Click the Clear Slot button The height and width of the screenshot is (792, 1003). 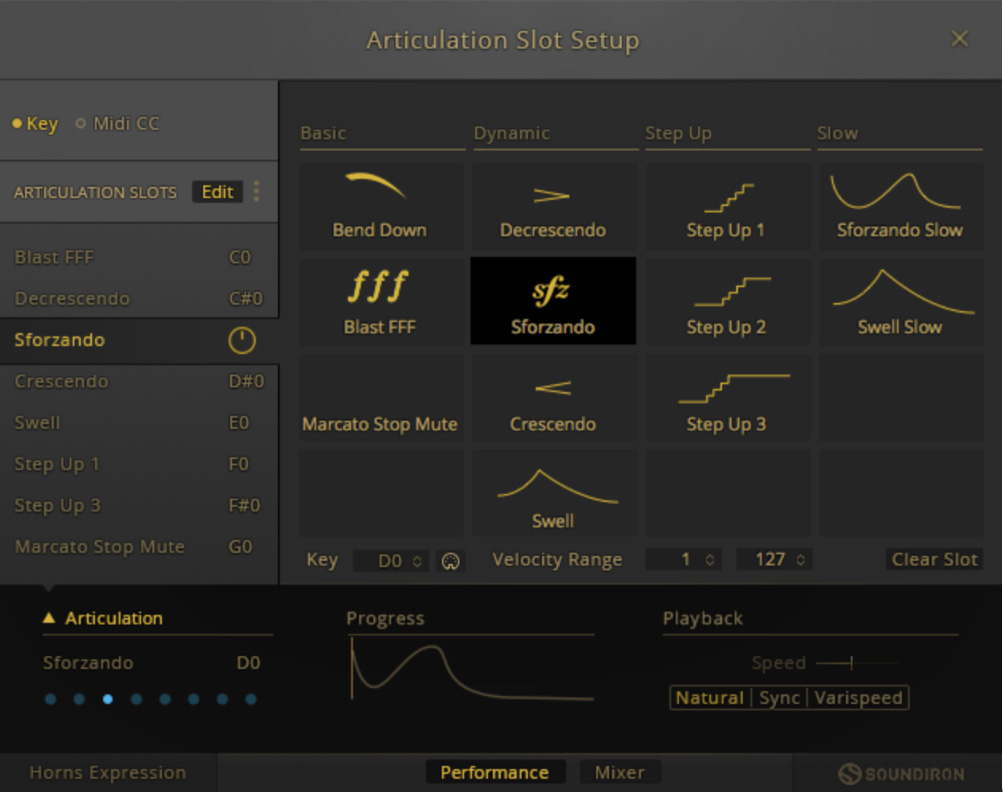pos(935,560)
